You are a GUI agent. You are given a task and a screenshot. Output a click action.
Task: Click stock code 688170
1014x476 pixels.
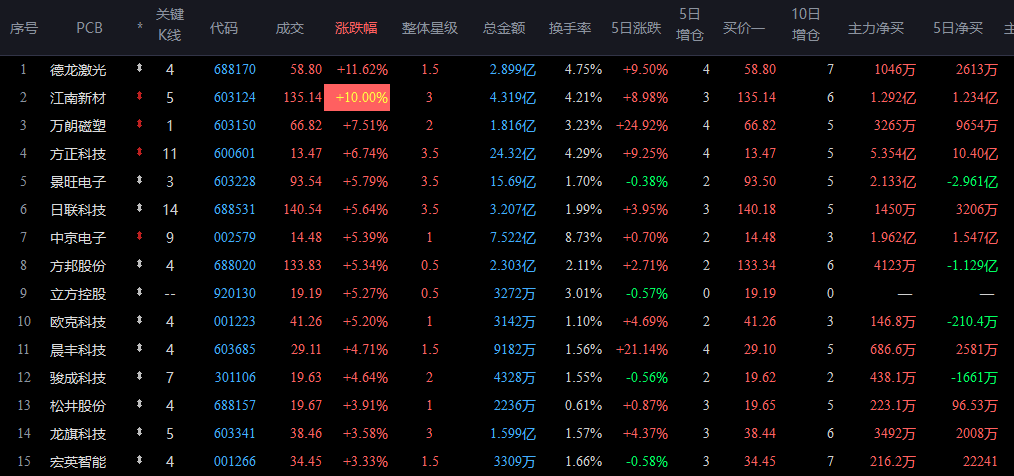click(x=235, y=70)
